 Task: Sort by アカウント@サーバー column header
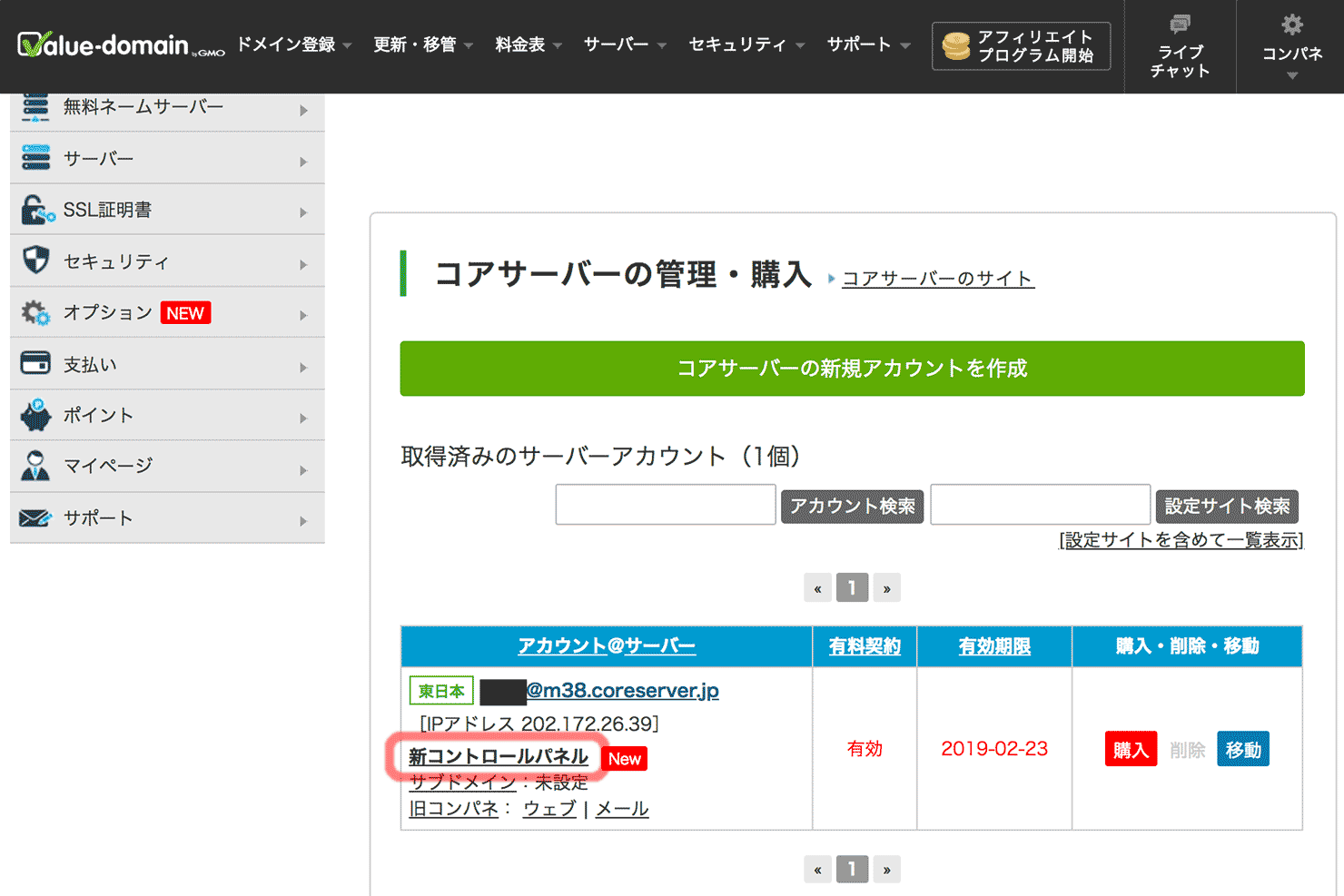607,646
